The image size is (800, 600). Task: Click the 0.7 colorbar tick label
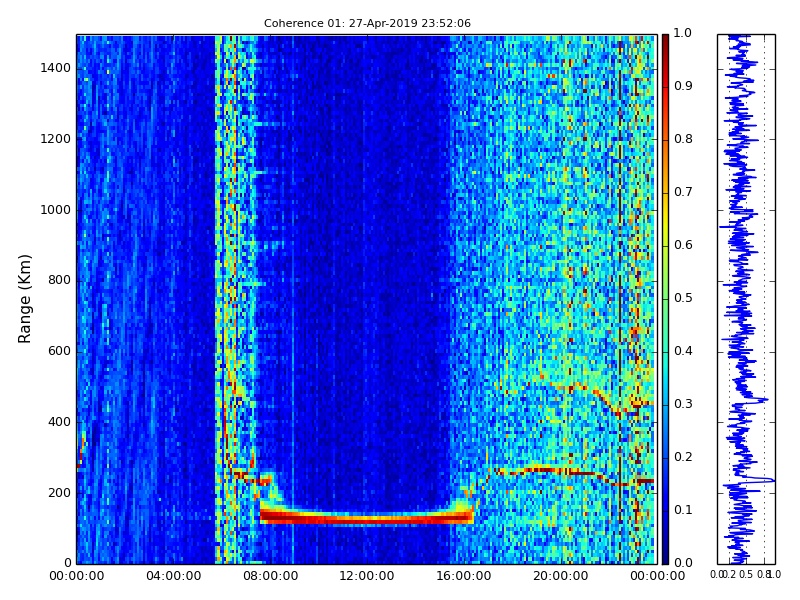point(683,192)
